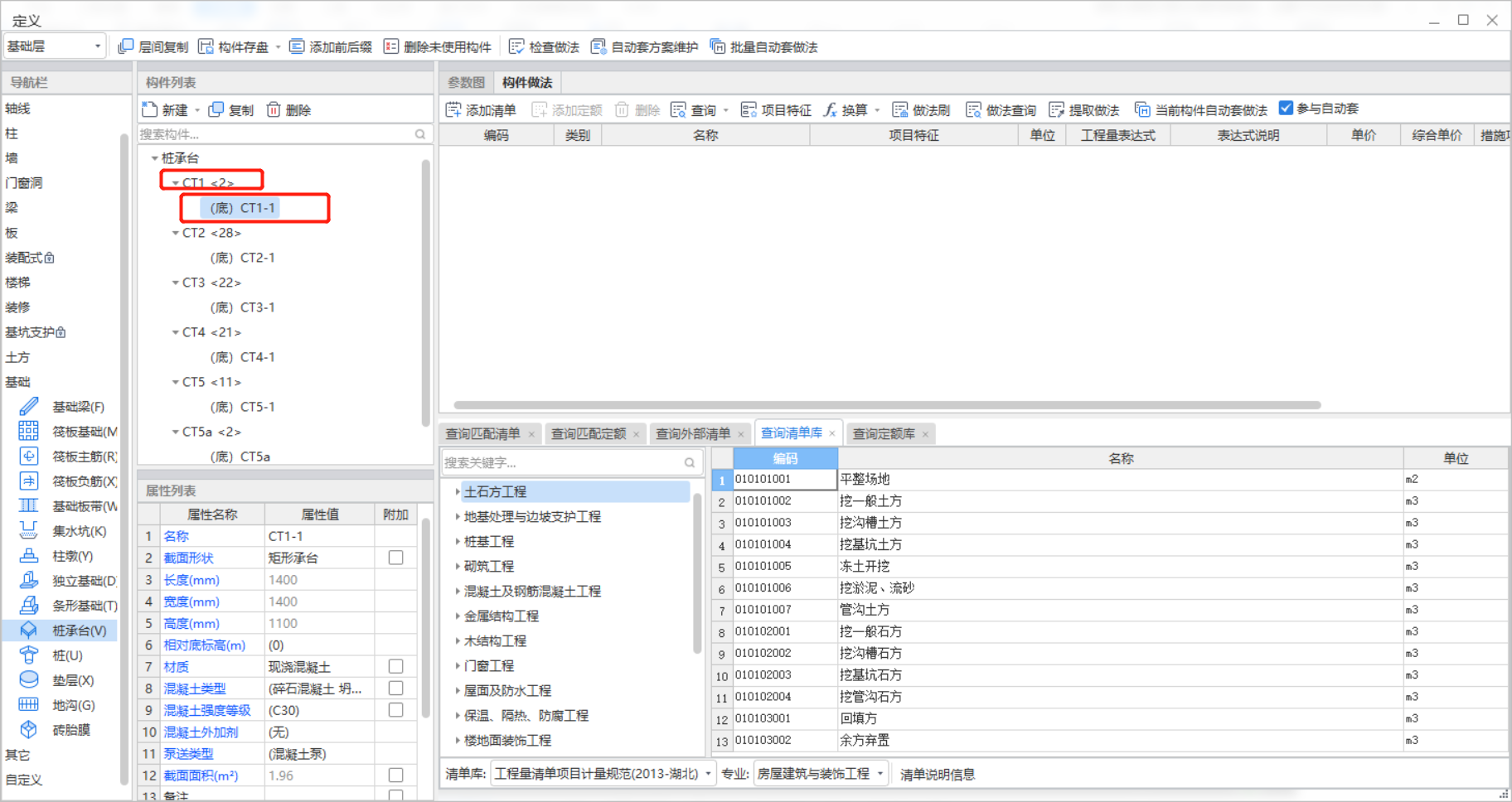Click the 添加清单 icon
The image size is (1512, 802).
(x=453, y=109)
